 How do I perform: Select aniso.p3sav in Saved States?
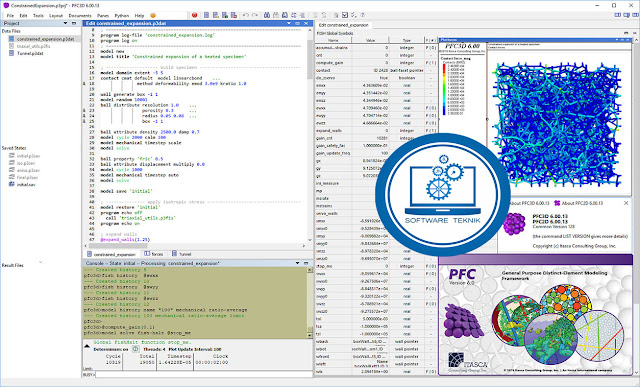[x=28, y=170]
